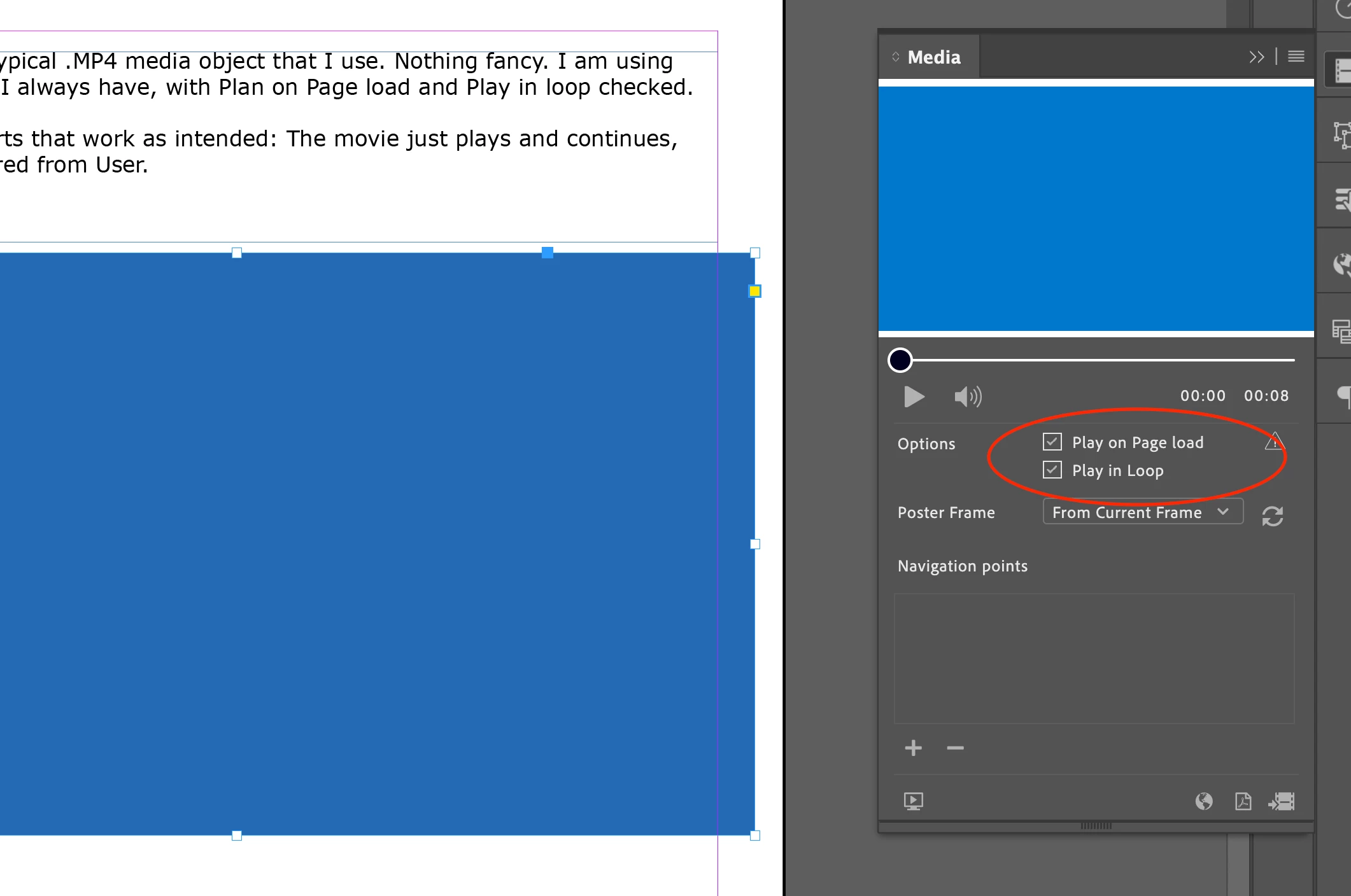The height and width of the screenshot is (896, 1351).
Task: Mute the media audio speaker icon
Action: click(967, 396)
